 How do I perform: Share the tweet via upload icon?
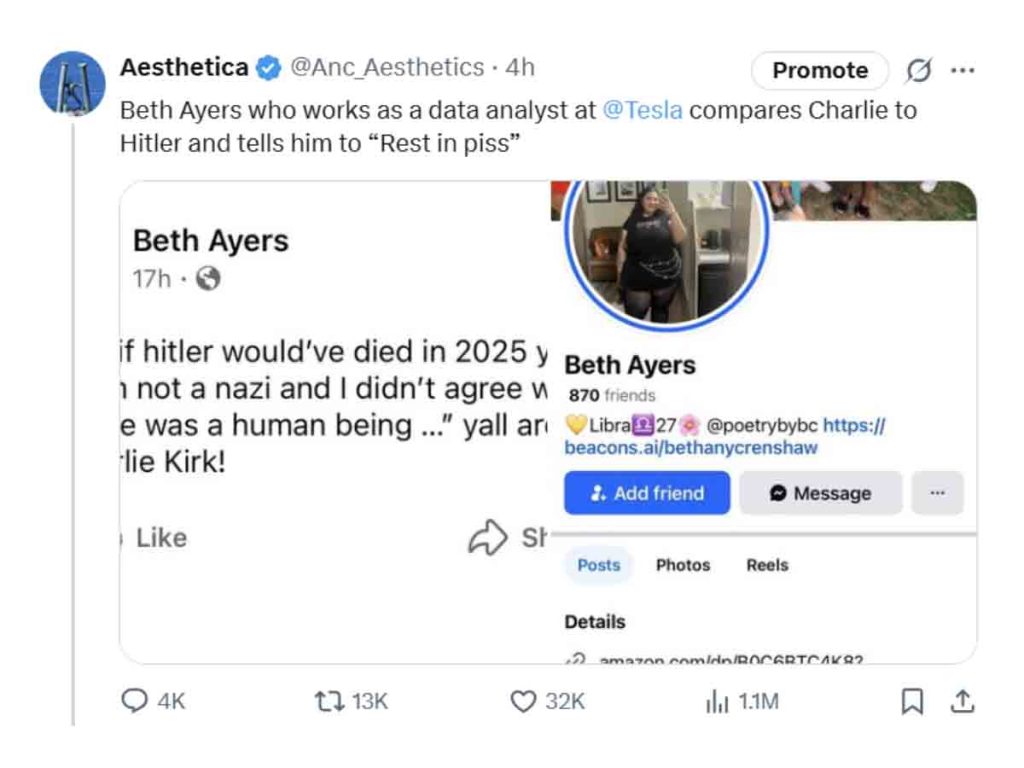tap(962, 702)
